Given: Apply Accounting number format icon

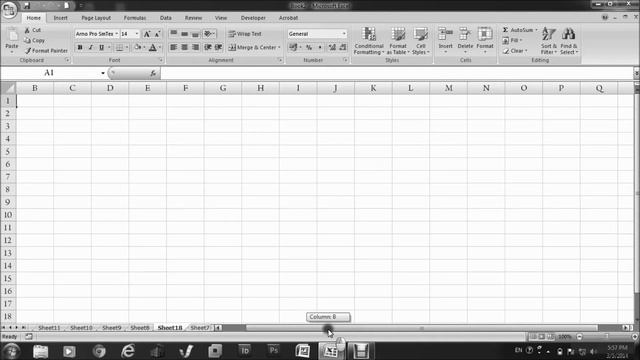Looking at the screenshot, I should pyautogui.click(x=293, y=47).
